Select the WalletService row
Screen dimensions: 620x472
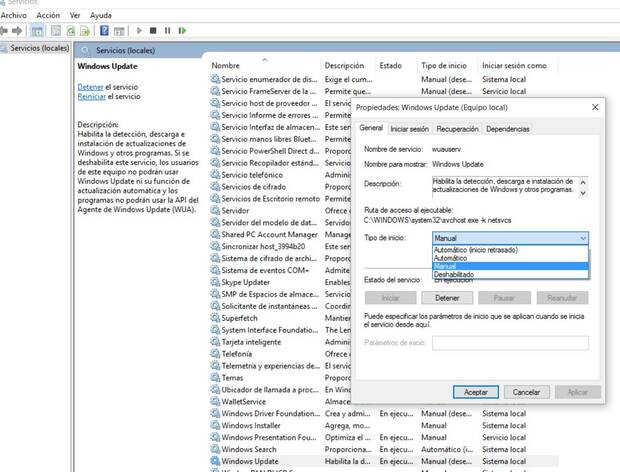coord(244,402)
